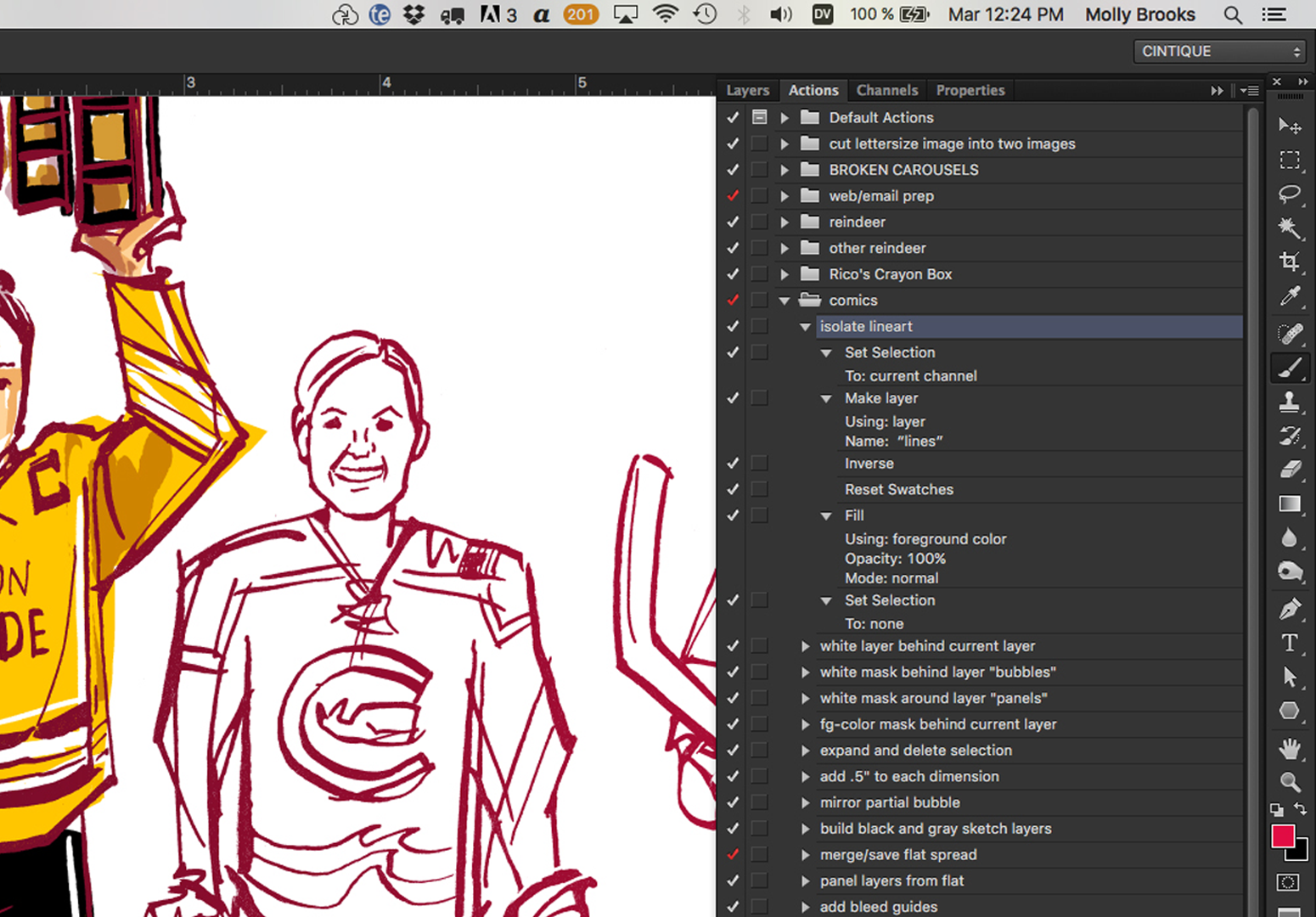This screenshot has height=917, width=1316.
Task: Click the red foreground color swatch
Action: coord(1282,836)
